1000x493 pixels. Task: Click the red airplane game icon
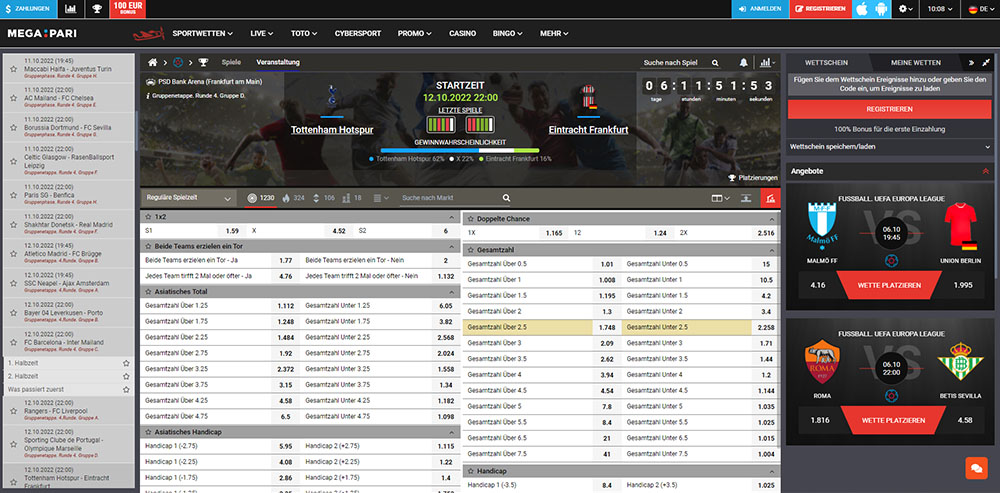(149, 33)
